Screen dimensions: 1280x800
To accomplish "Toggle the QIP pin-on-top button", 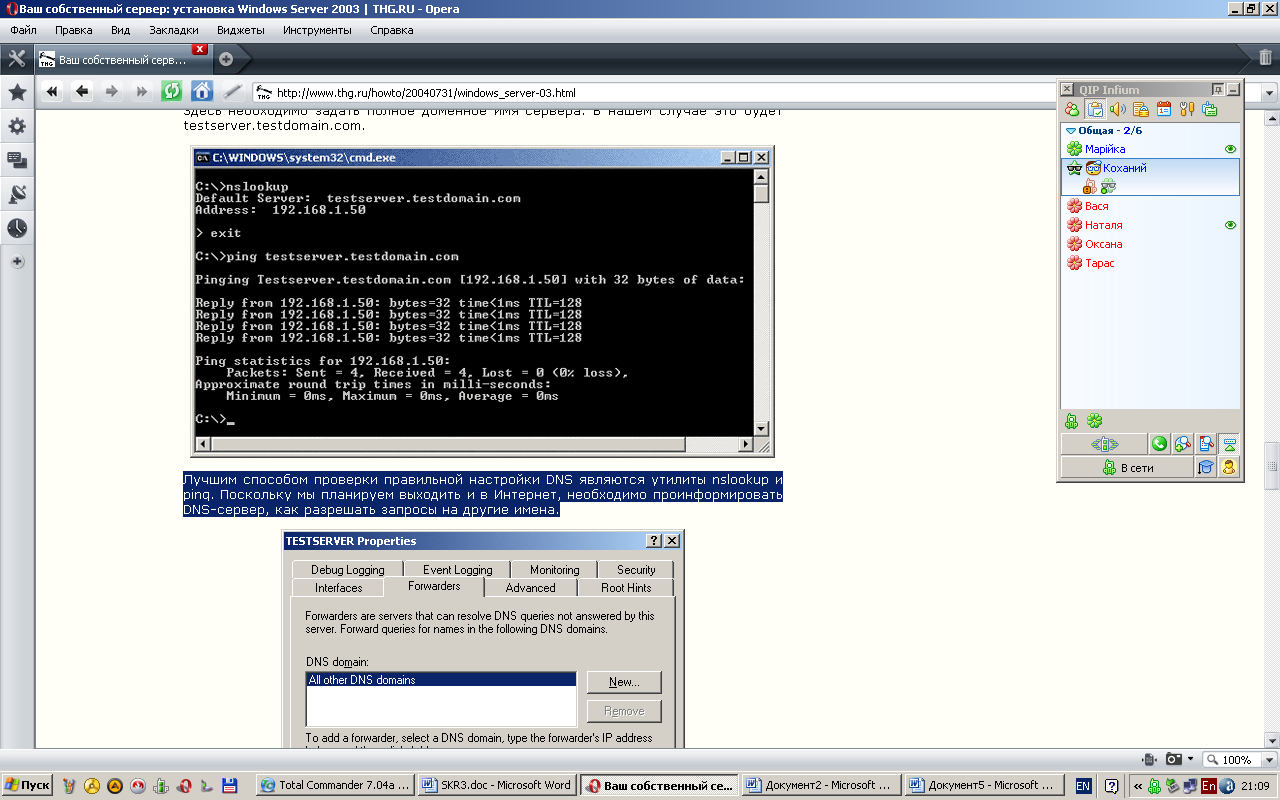I will coord(1217,89).
